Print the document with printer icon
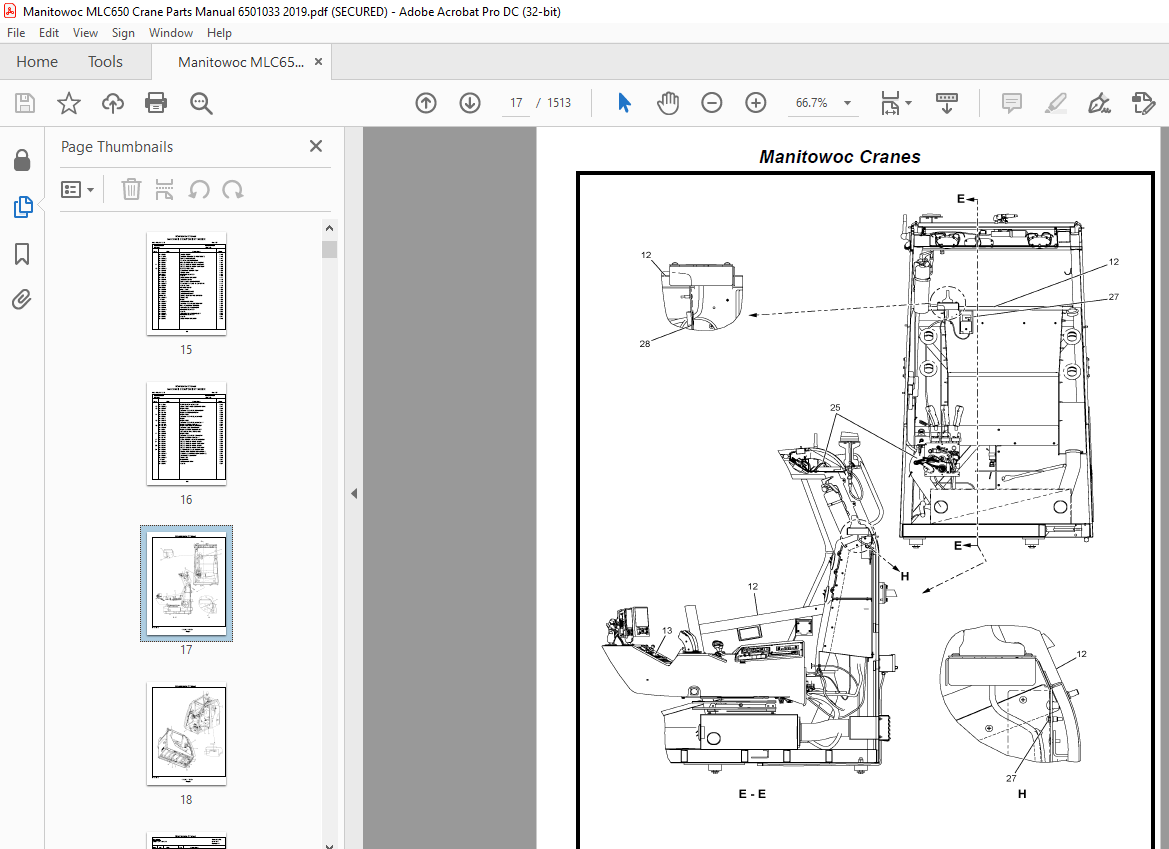1169x849 pixels. coord(156,103)
